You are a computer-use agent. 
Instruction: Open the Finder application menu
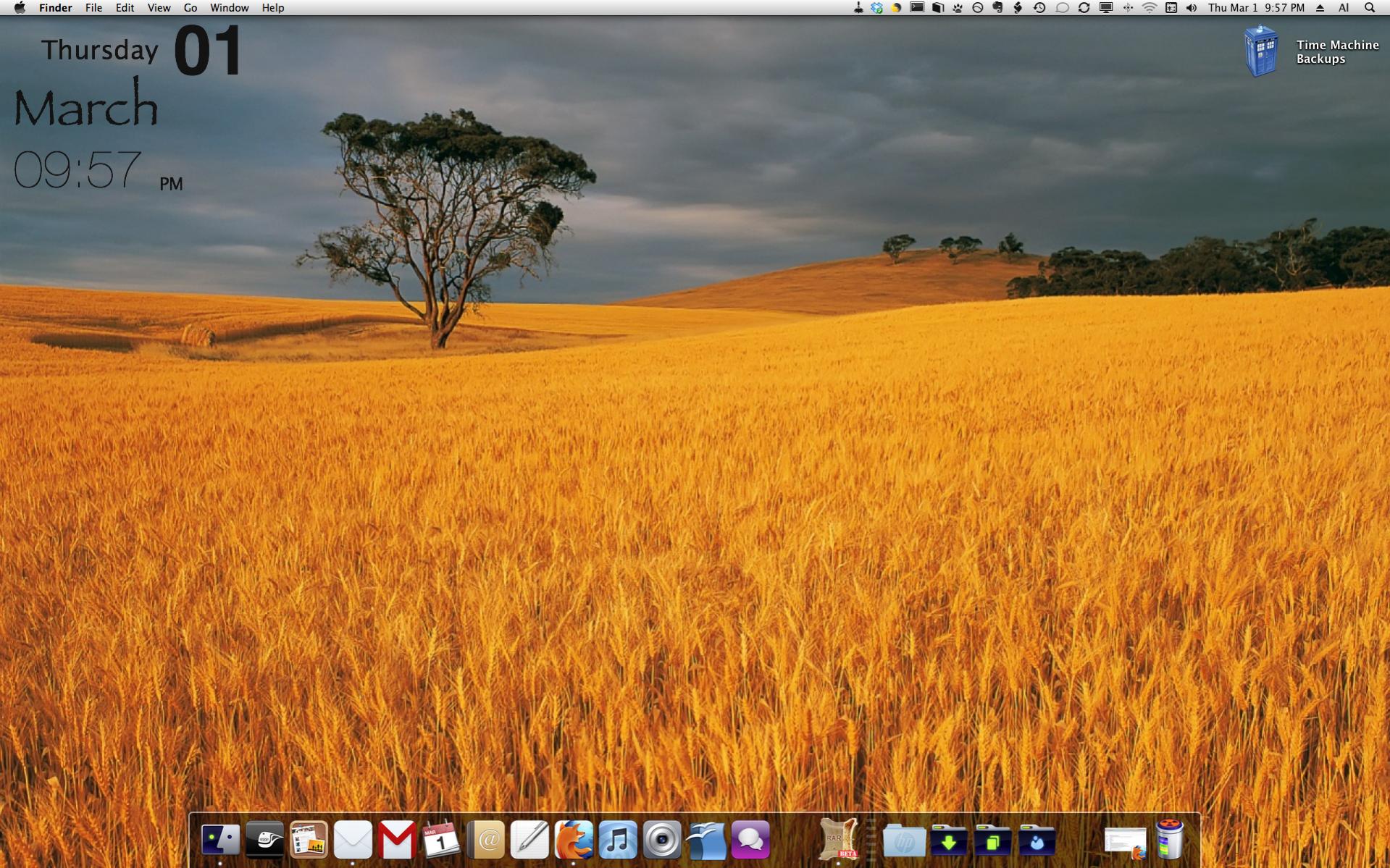pyautogui.click(x=56, y=7)
